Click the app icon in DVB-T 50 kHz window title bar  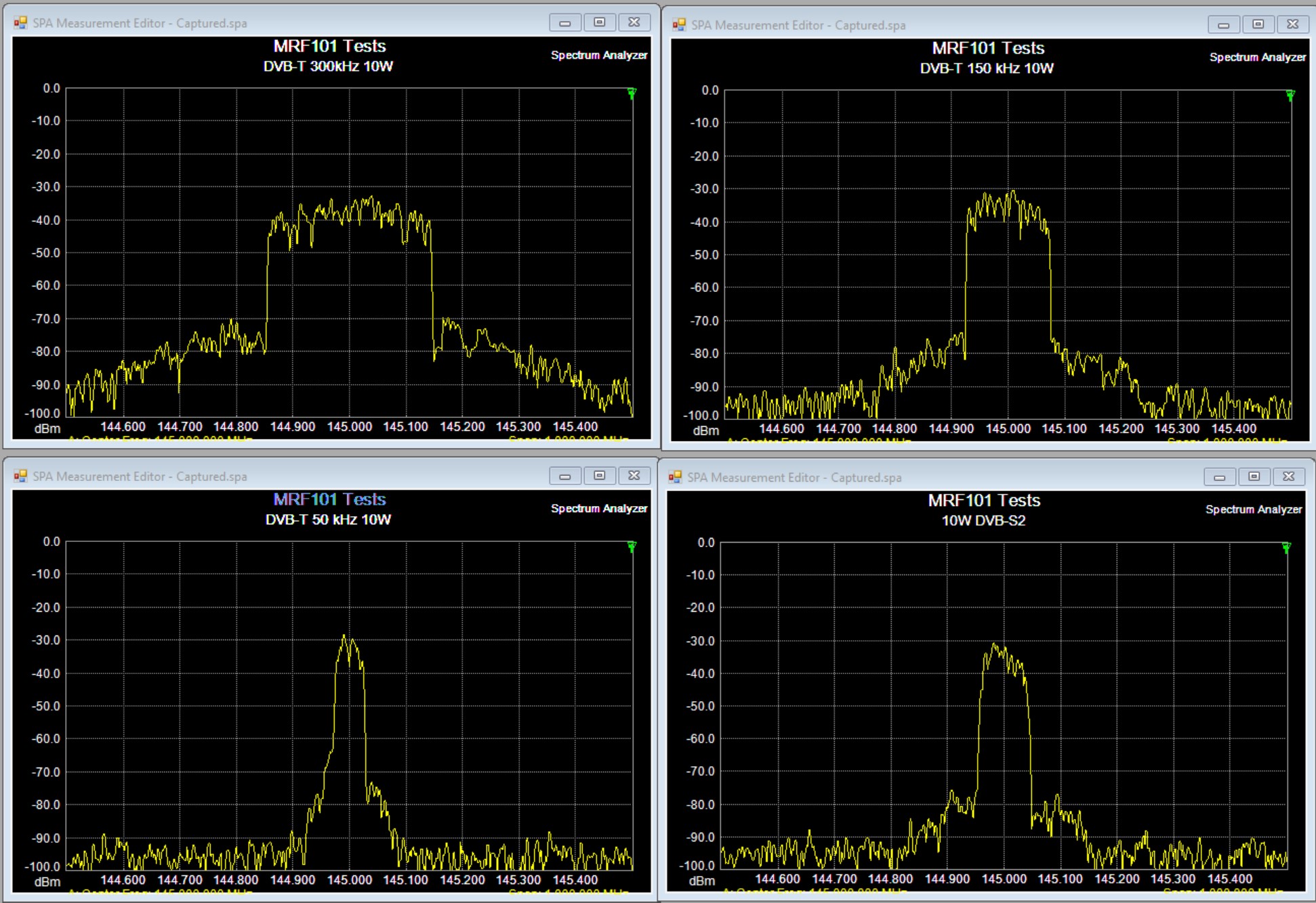[x=21, y=476]
